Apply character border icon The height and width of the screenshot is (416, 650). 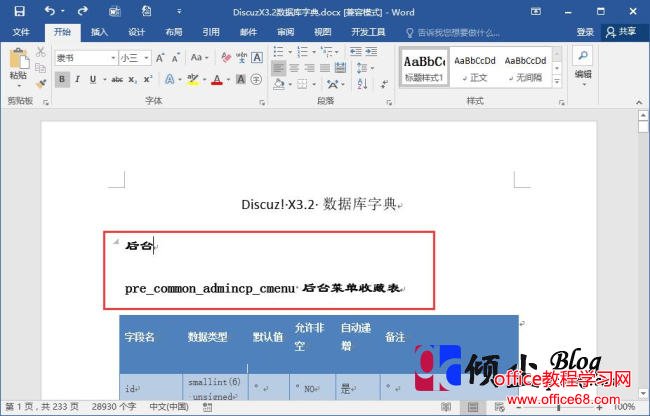tap(257, 58)
